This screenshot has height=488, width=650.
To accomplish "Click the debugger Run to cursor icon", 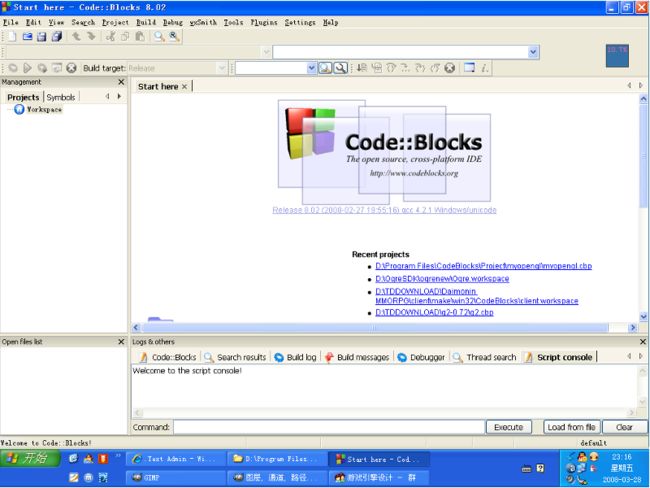I will [x=361, y=68].
